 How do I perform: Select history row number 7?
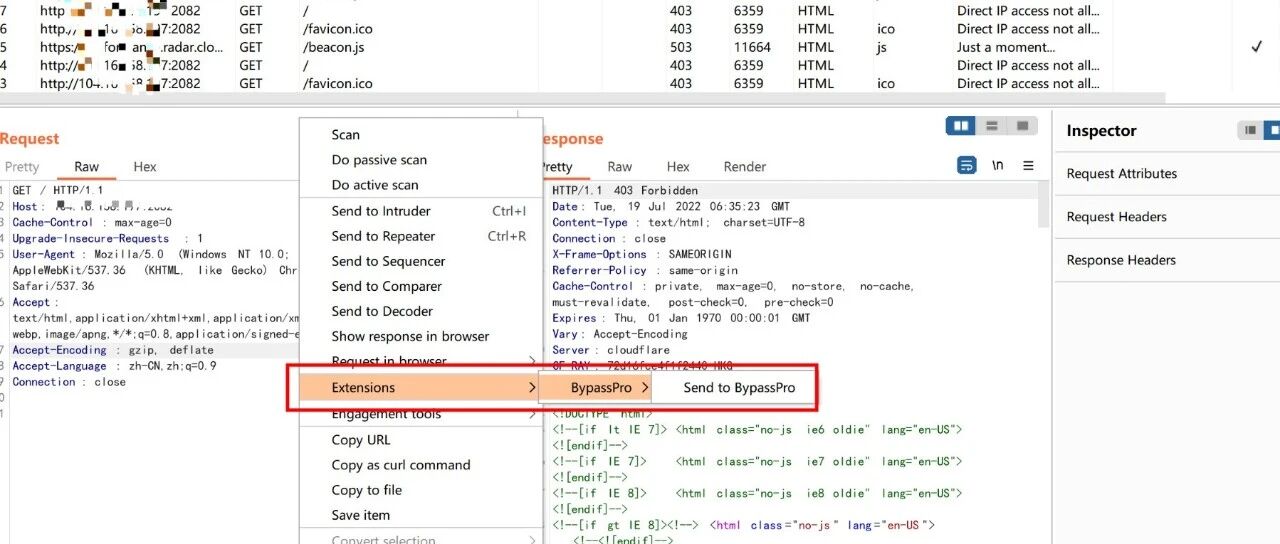pyautogui.click(x=640, y=11)
